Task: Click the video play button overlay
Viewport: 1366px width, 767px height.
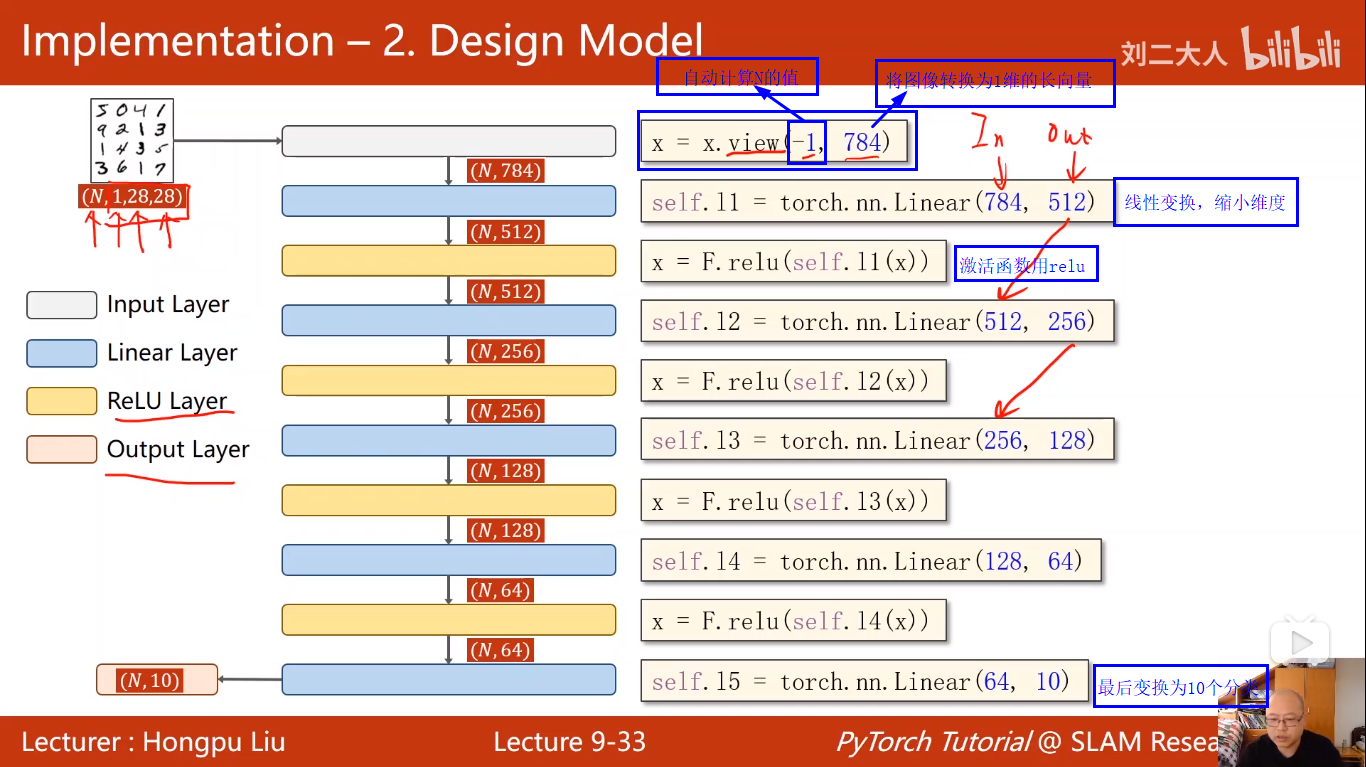Action: pyautogui.click(x=1300, y=643)
